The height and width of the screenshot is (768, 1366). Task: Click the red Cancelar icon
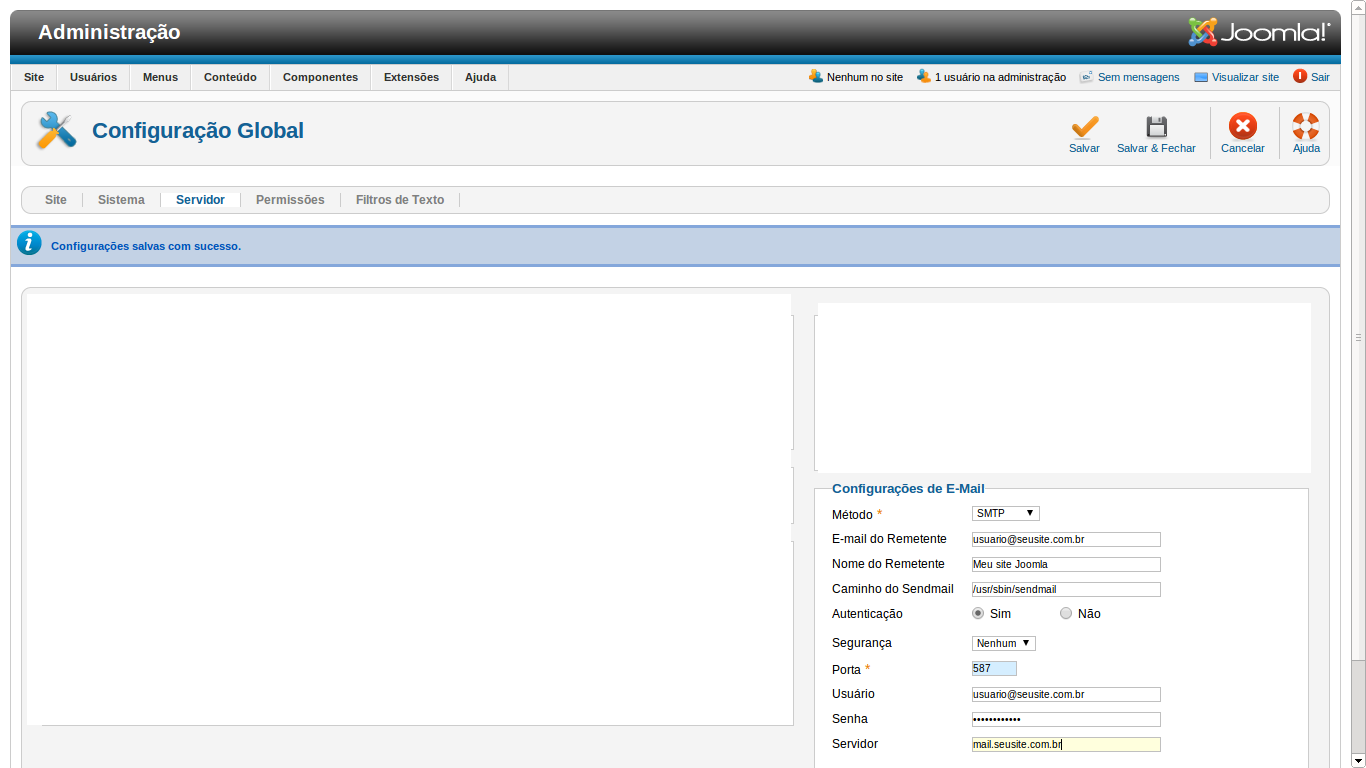pyautogui.click(x=1243, y=126)
